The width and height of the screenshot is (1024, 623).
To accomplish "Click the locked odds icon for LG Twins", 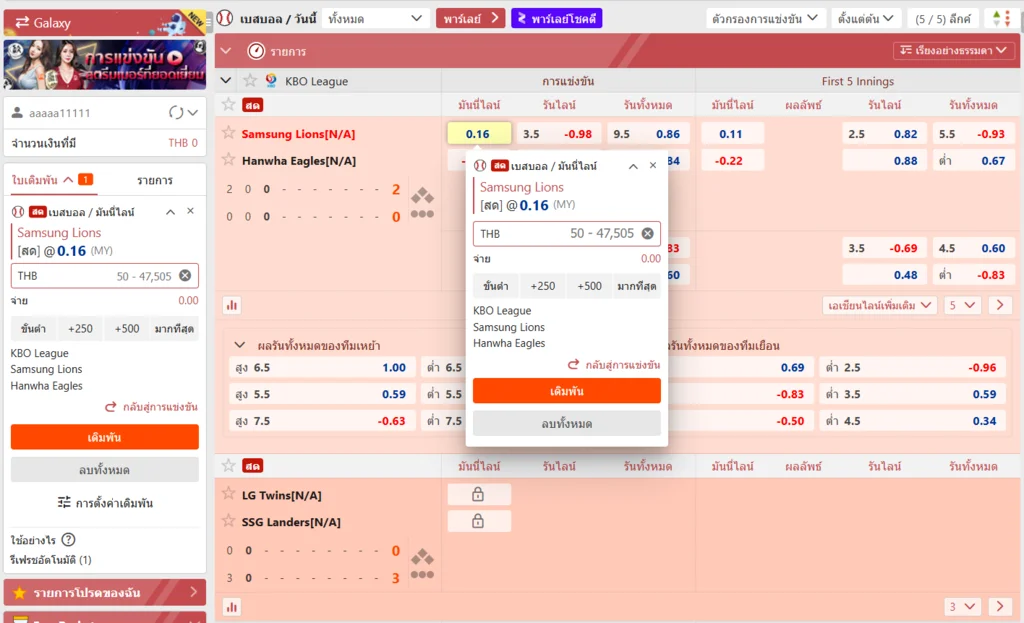I will pos(478,495).
